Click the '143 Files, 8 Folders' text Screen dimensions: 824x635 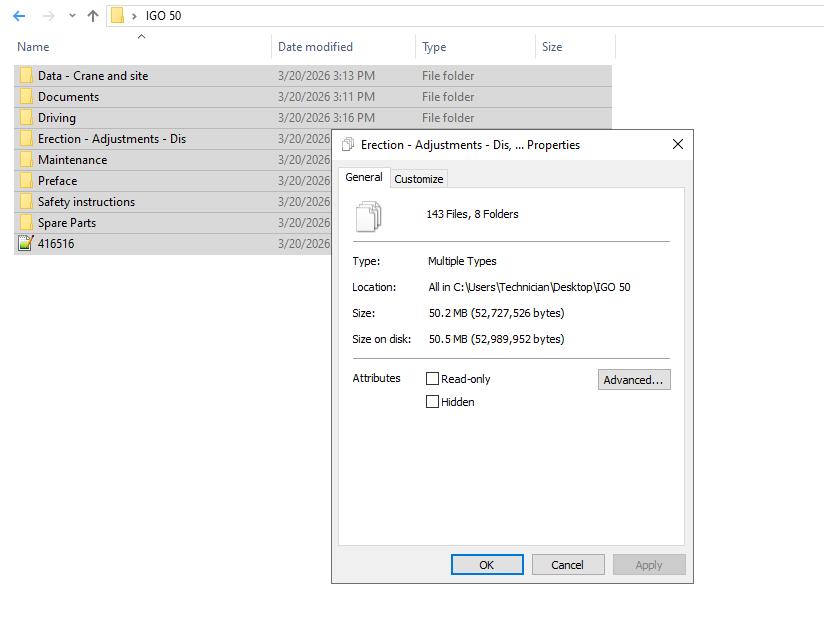click(x=472, y=214)
